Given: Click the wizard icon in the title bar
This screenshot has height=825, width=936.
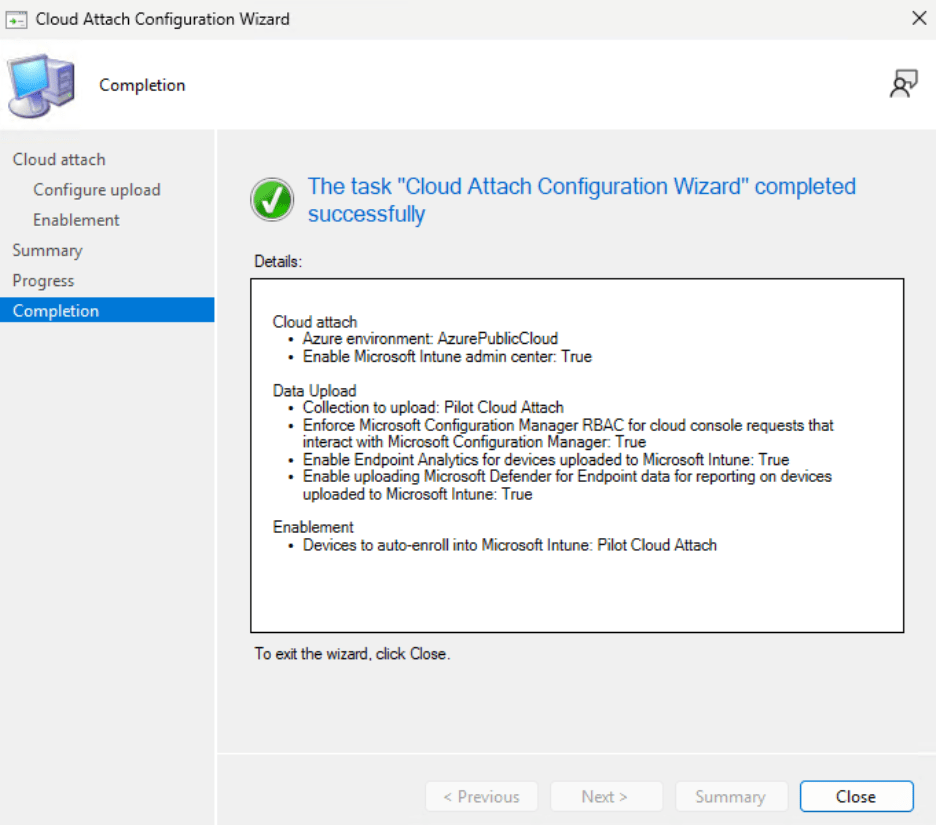Looking at the screenshot, I should pos(17,19).
